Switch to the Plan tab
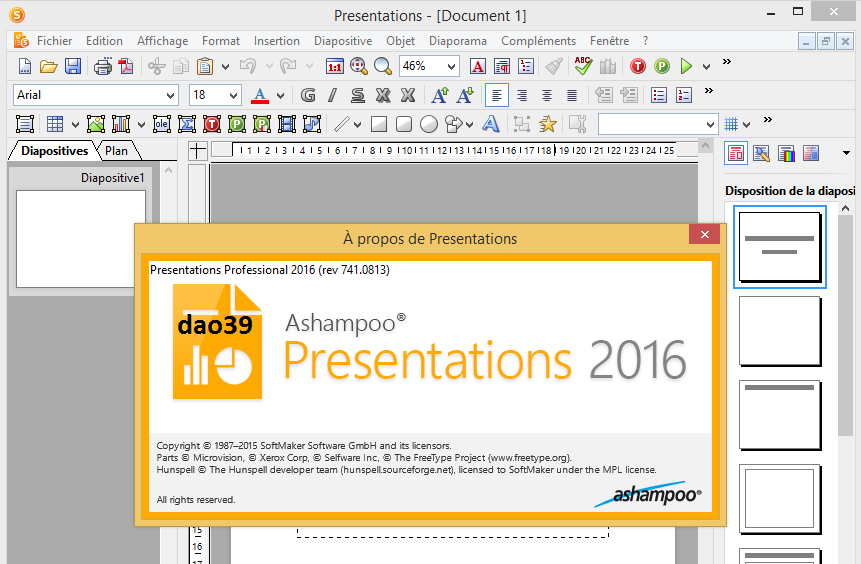Viewport: 861px width, 564px height. 117,151
